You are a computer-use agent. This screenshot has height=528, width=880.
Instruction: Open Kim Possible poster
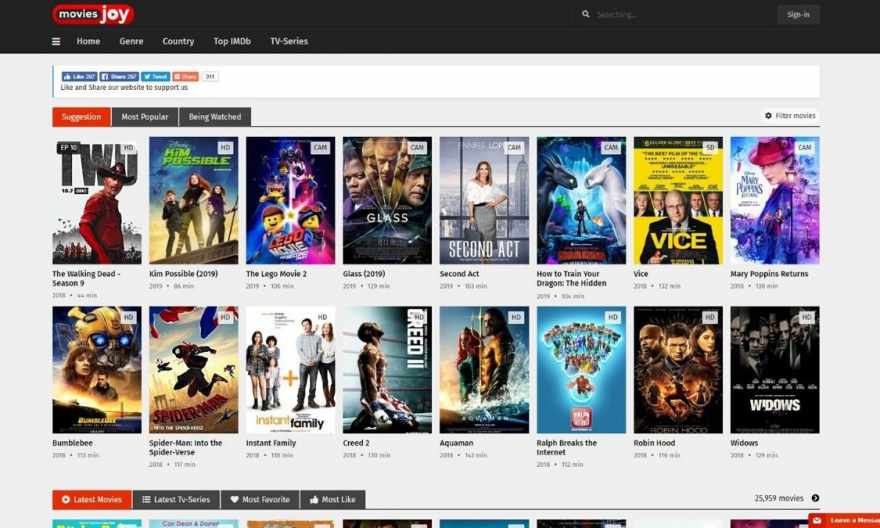point(194,200)
